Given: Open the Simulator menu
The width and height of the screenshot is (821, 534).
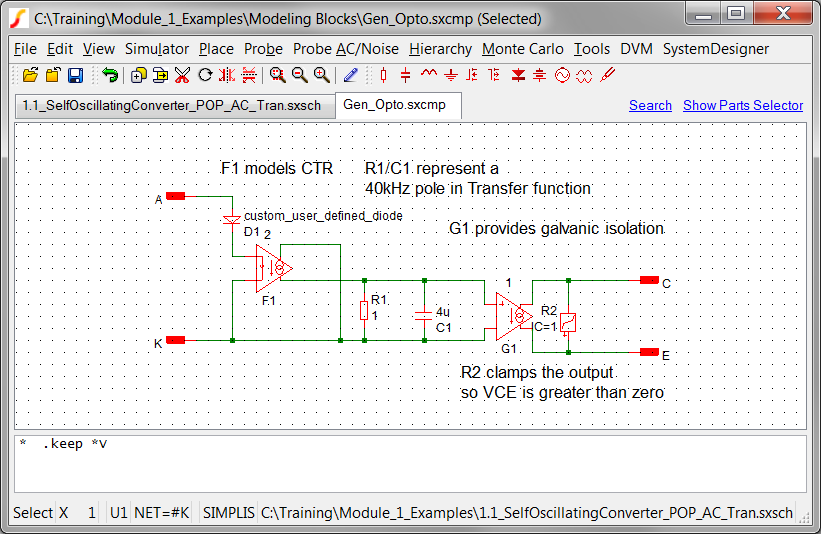Looking at the screenshot, I should click(x=156, y=49).
